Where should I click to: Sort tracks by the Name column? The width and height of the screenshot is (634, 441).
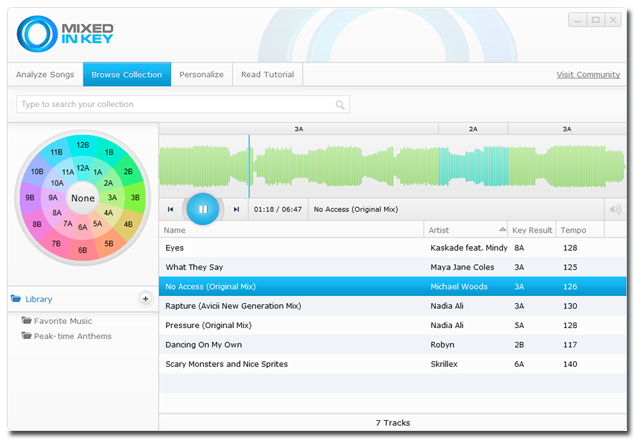[x=291, y=230]
